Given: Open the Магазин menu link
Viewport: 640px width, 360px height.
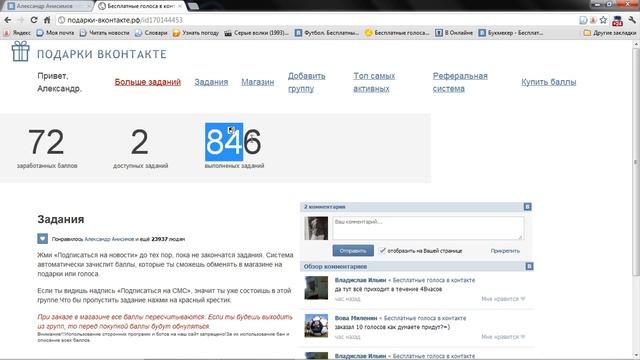Looking at the screenshot, I should 258,82.
